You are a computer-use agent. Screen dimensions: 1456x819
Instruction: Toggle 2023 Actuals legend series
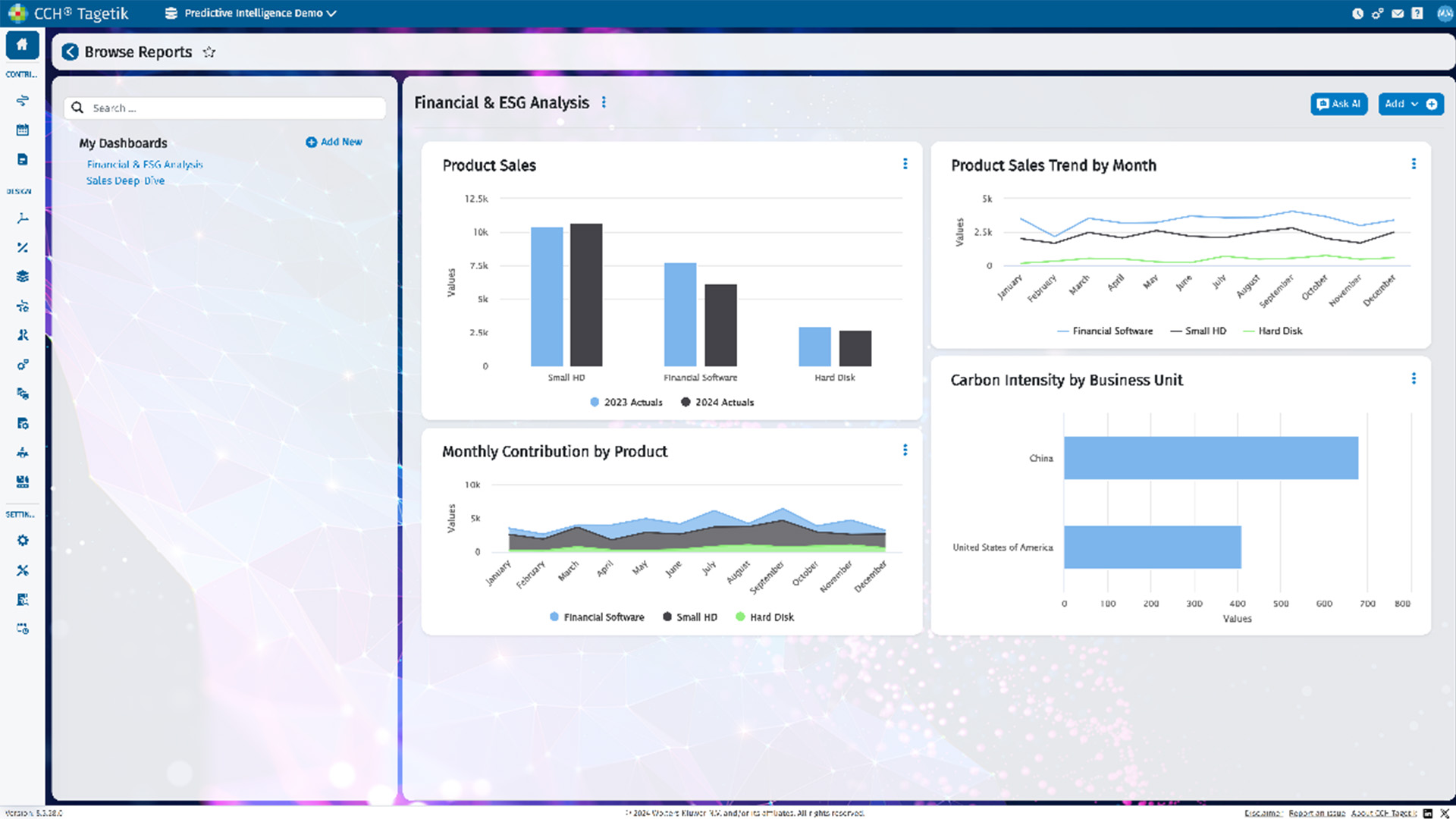(626, 403)
